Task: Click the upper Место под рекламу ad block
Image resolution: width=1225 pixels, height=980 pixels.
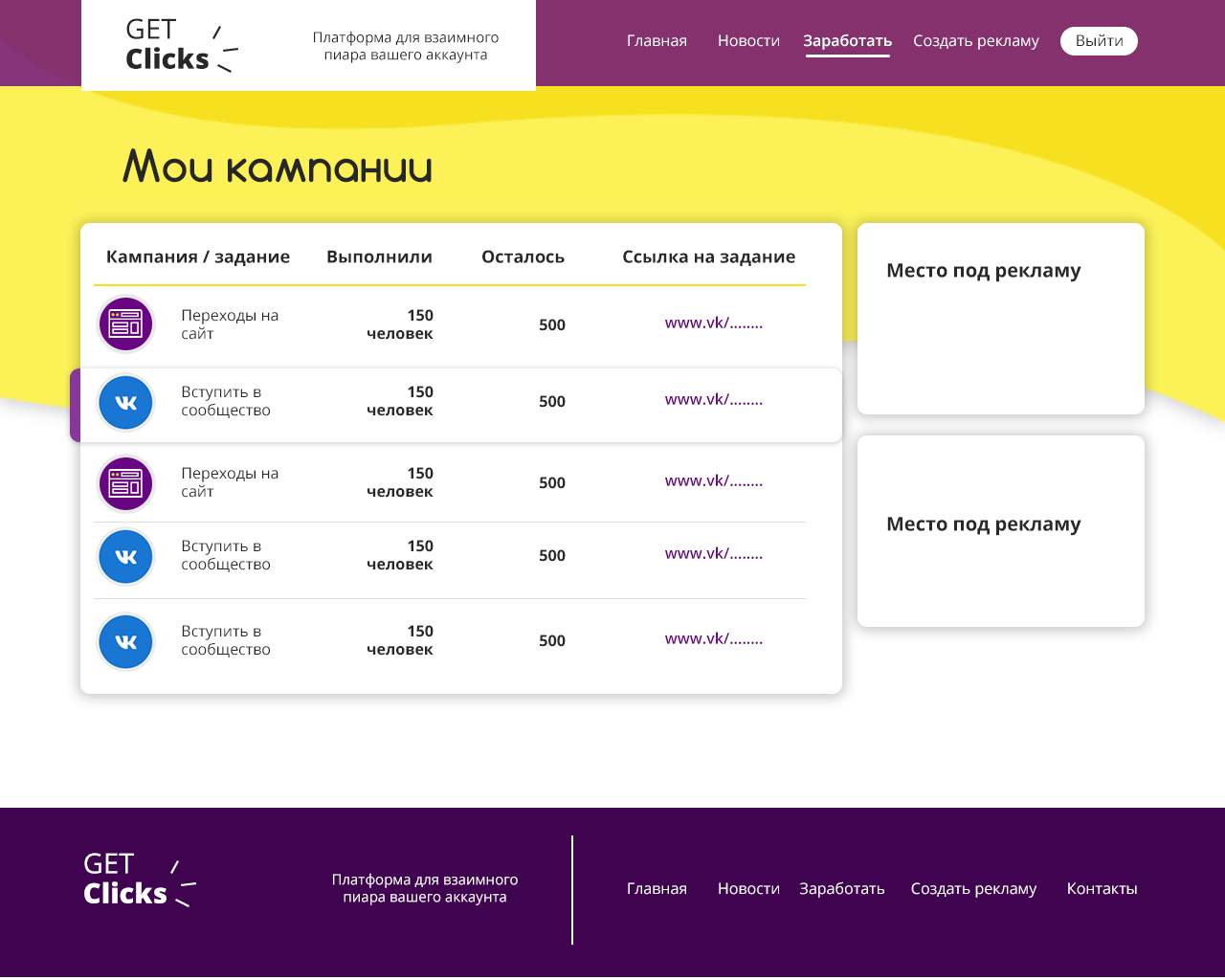Action: click(1000, 318)
